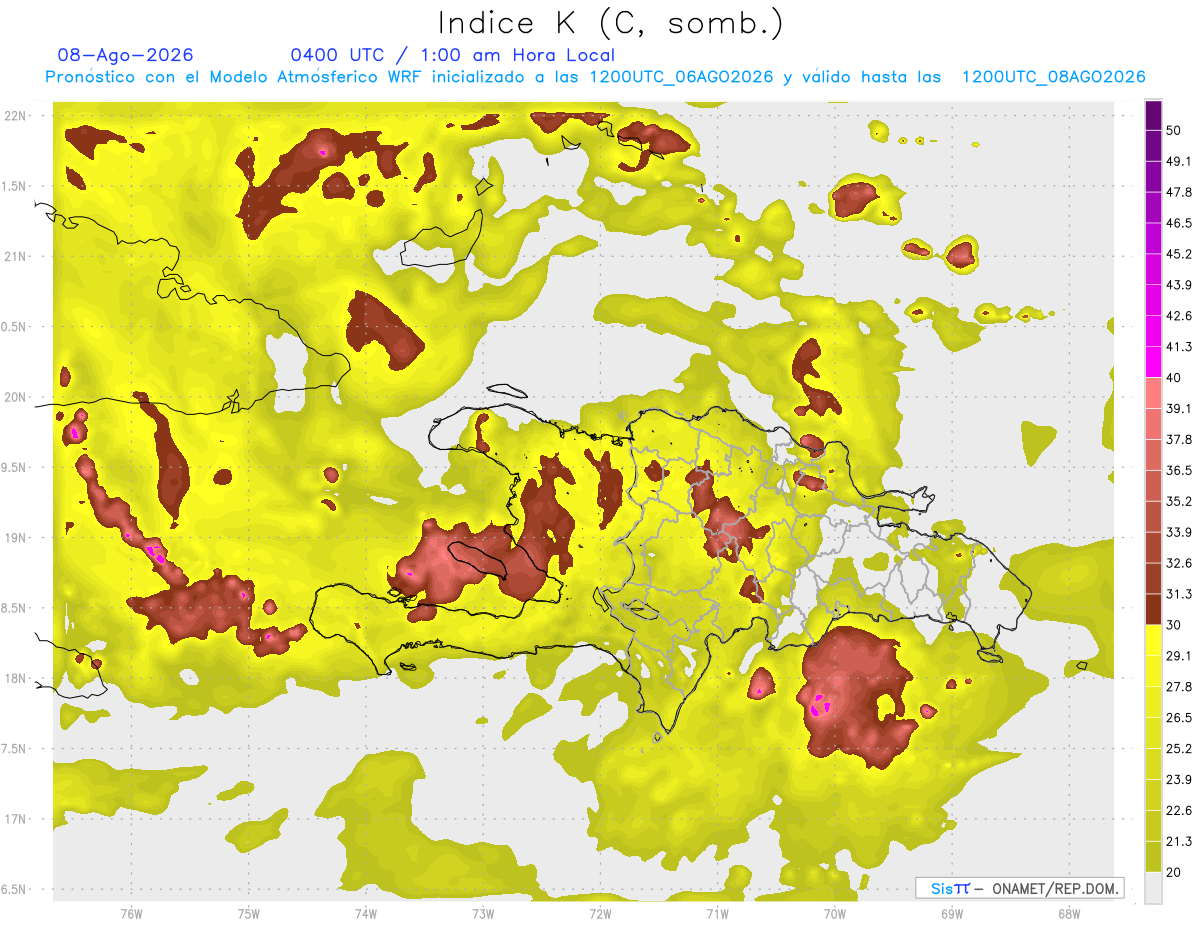This screenshot has width=1200, height=927.
Task: Click the '36.5' colorbar value
Action: [1180, 470]
